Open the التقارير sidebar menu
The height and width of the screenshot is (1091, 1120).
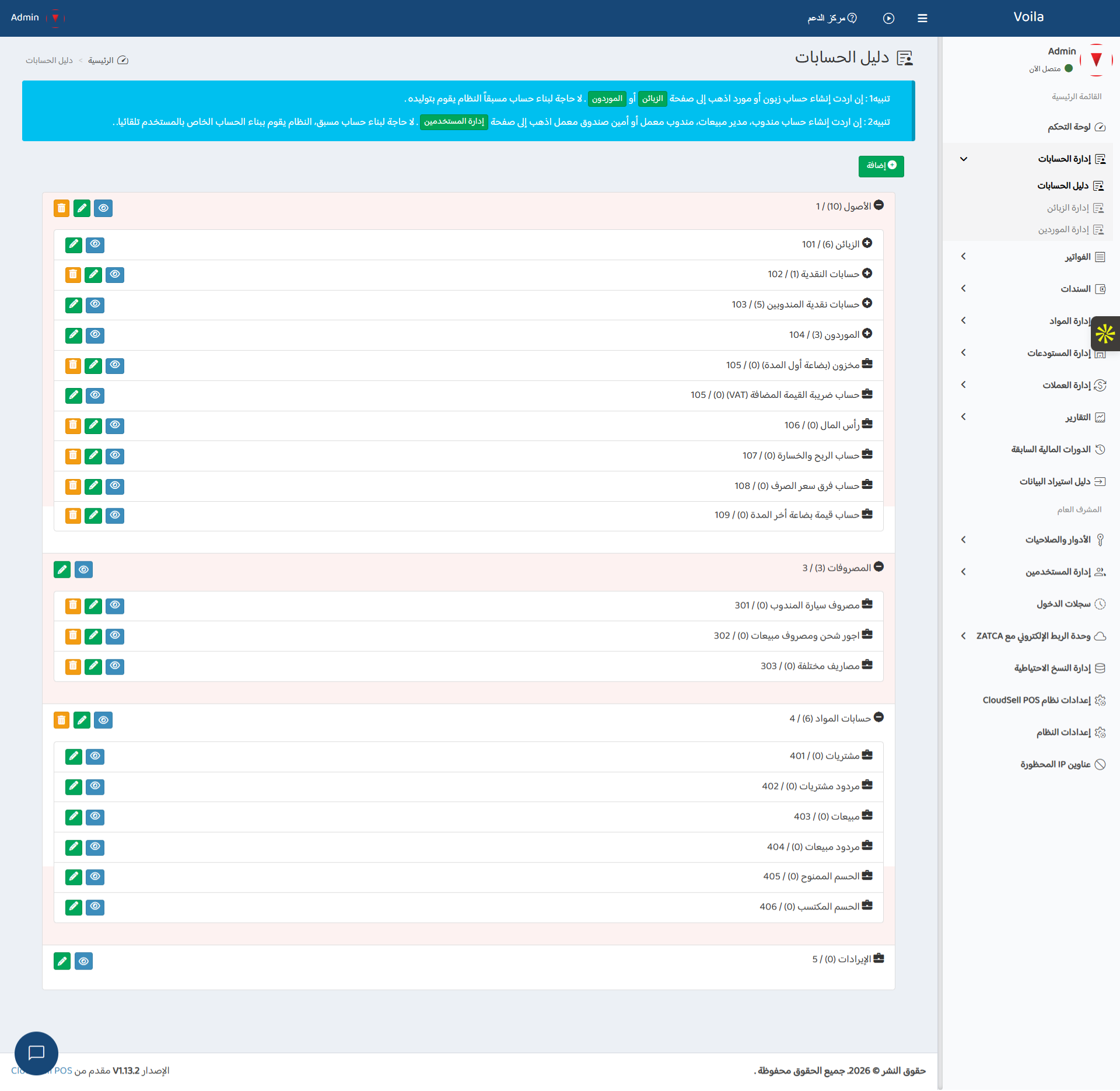click(1028, 417)
